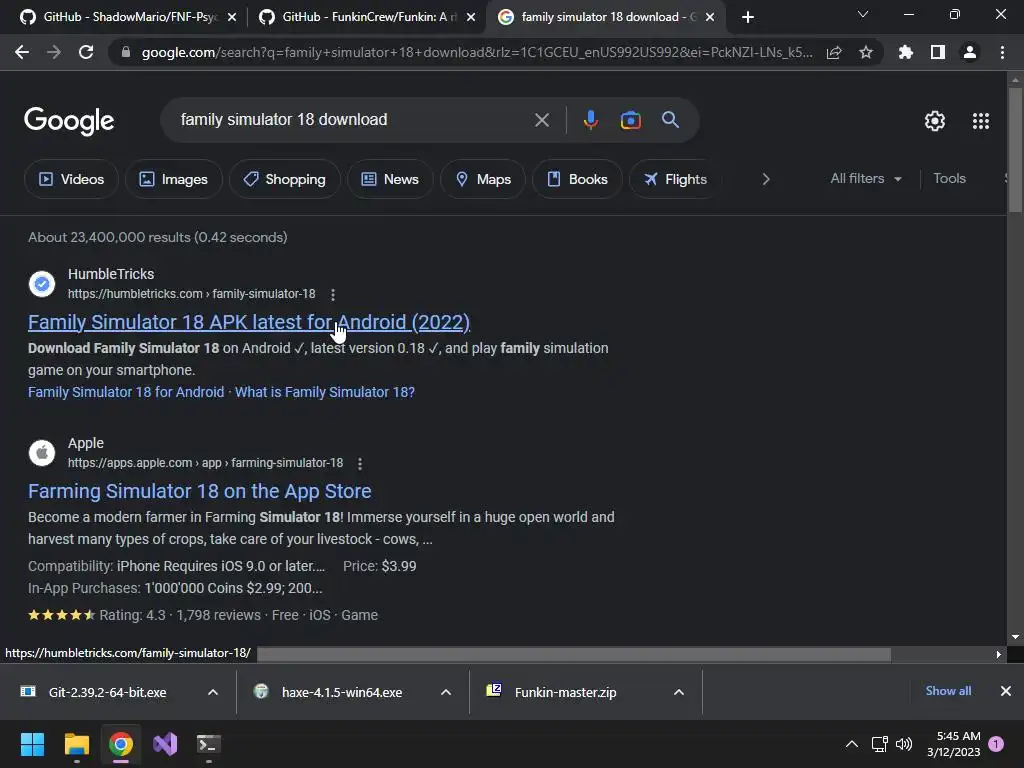
Task: Click the vertical page scrollbar
Action: click(x=1015, y=150)
